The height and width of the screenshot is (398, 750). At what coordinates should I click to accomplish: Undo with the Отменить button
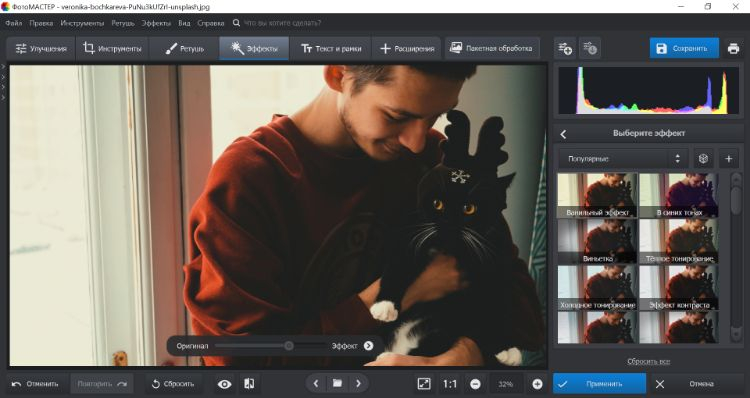[x=36, y=384]
